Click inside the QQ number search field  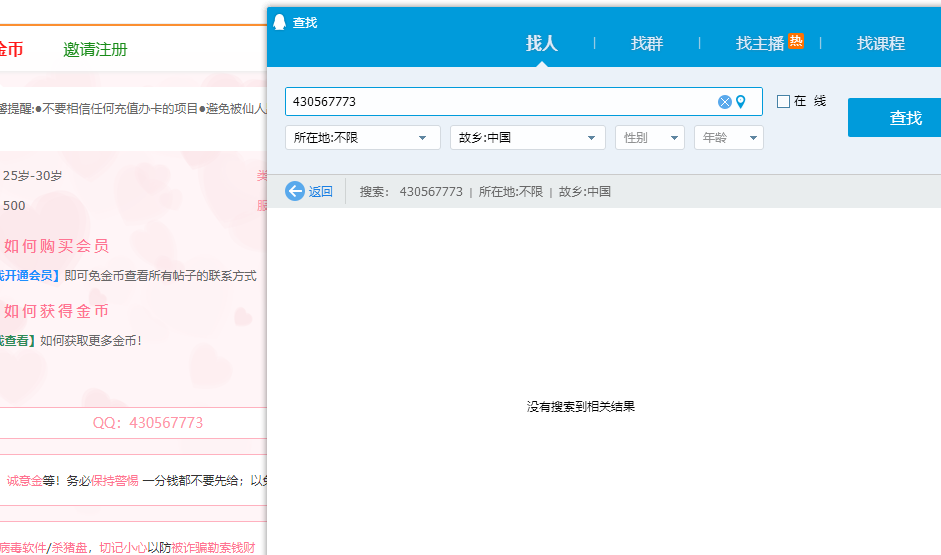500,102
